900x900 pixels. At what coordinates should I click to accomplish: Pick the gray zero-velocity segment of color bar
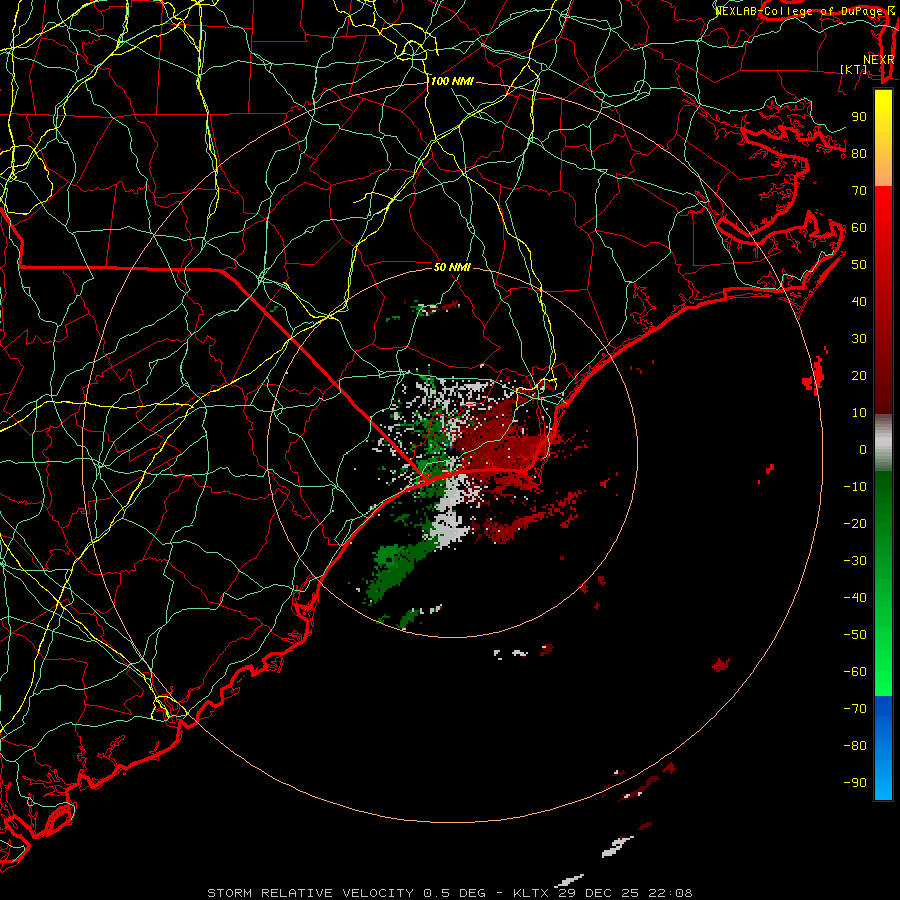click(x=883, y=443)
